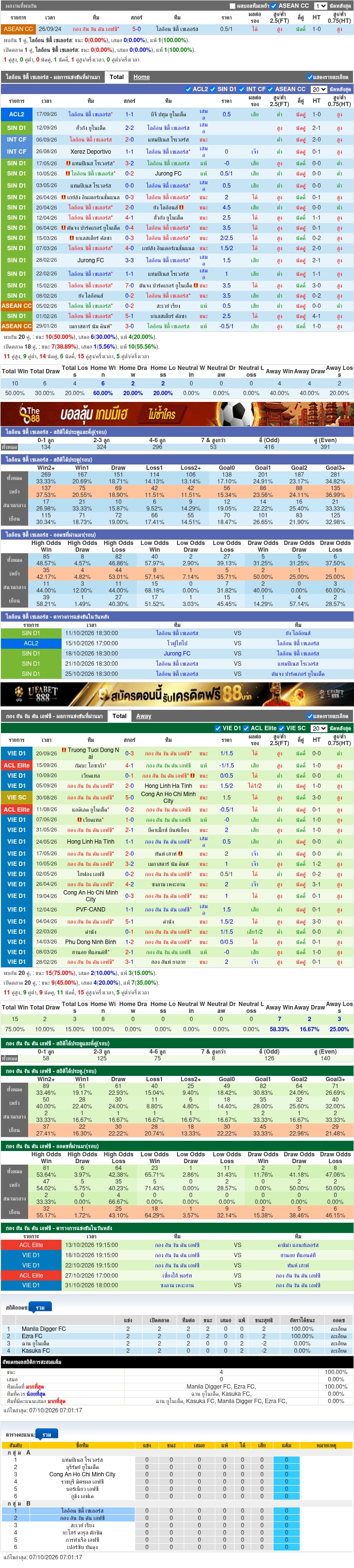Open the The88 football banner ad
The width and height of the screenshot is (354, 1568).
pyautogui.click(x=177, y=414)
